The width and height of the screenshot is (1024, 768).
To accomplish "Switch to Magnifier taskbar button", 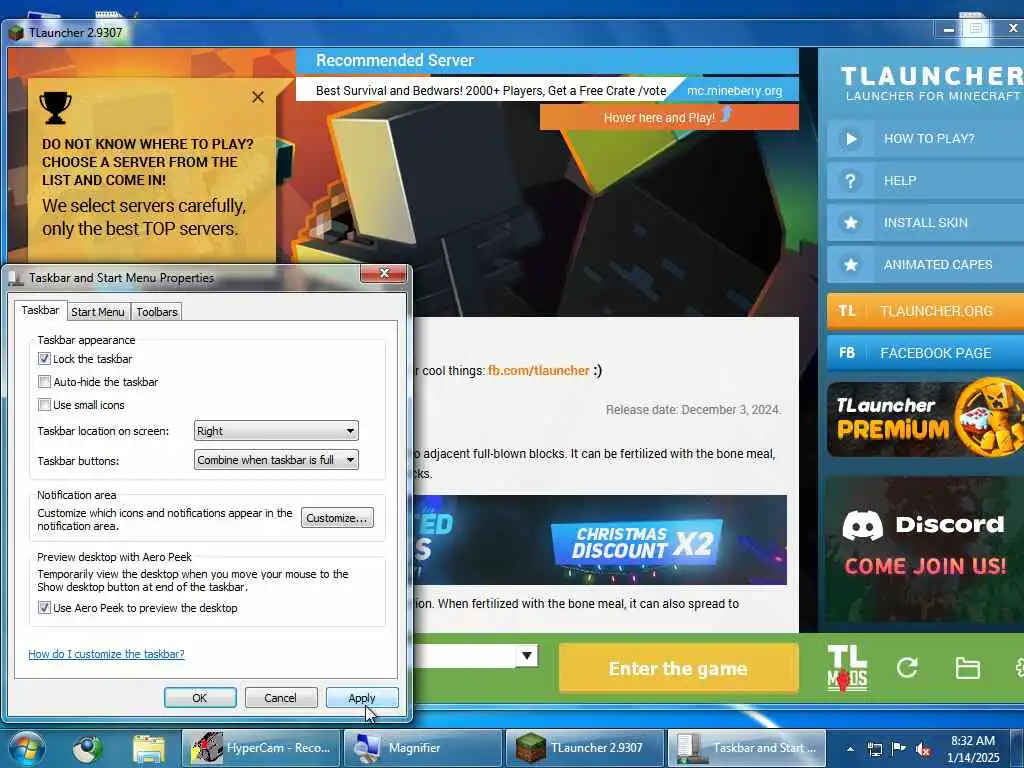I will 422,748.
